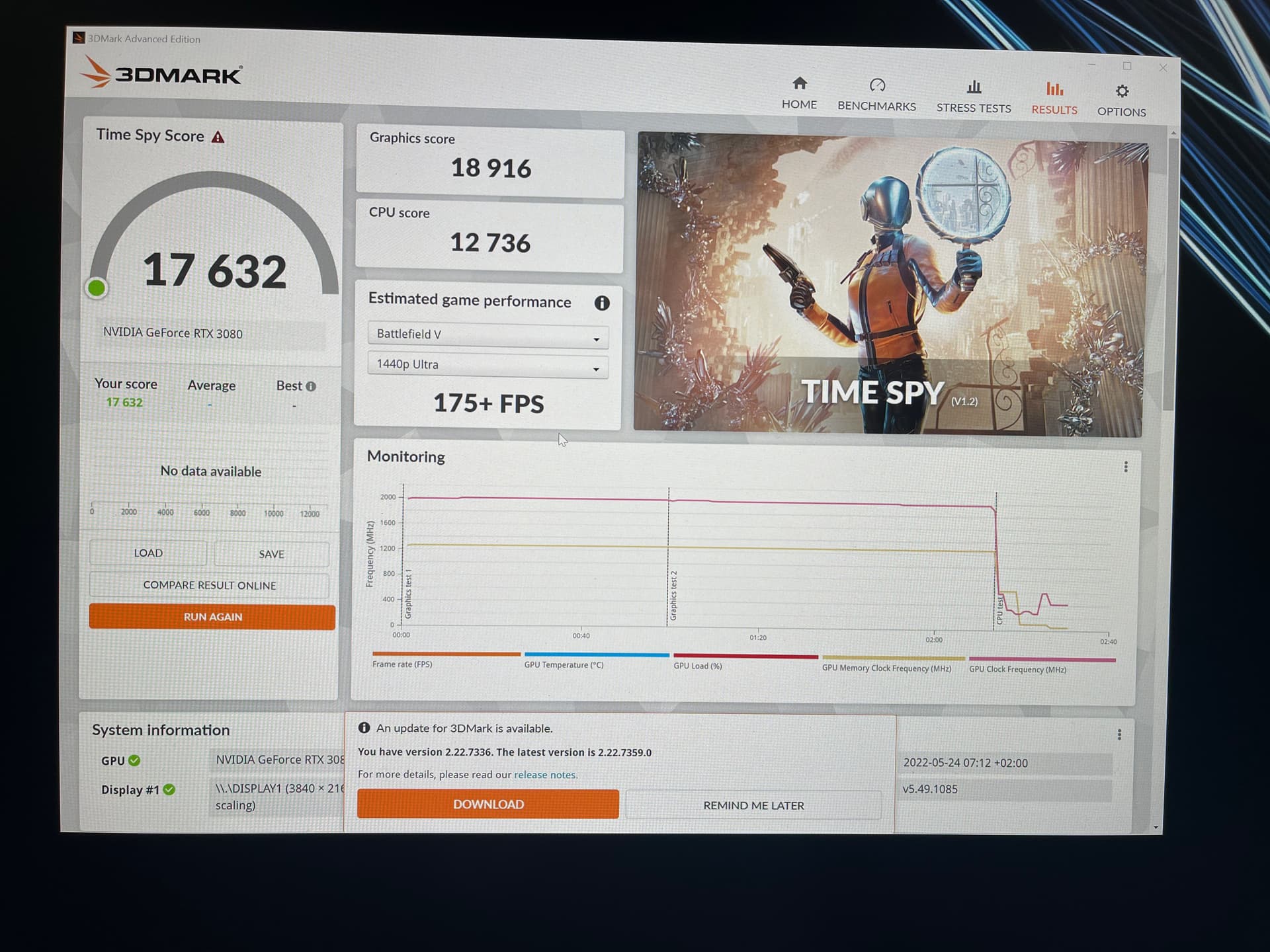Click the DOWNLOAD update button
This screenshot has height=952, width=1270.
[x=488, y=804]
